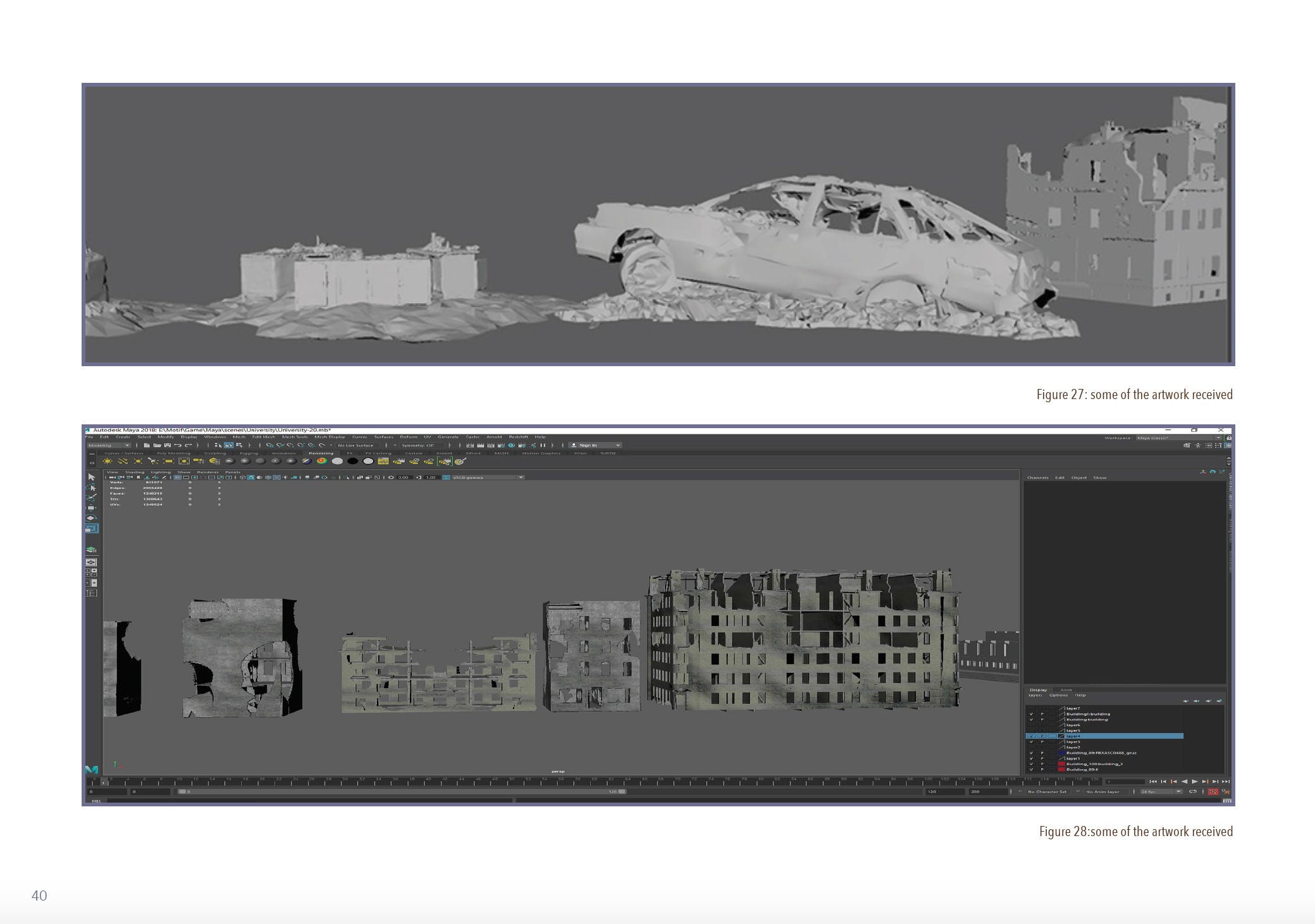Click the Save scene icon
This screenshot has width=1315, height=924.
click(167, 445)
